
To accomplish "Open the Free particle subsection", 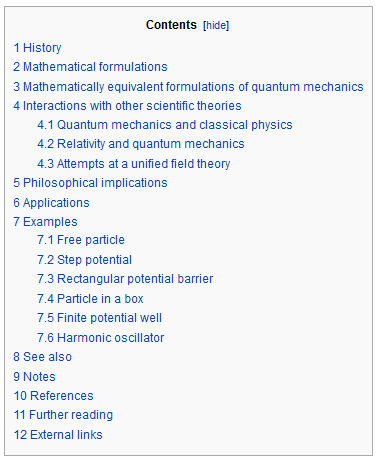I will 81,240.
